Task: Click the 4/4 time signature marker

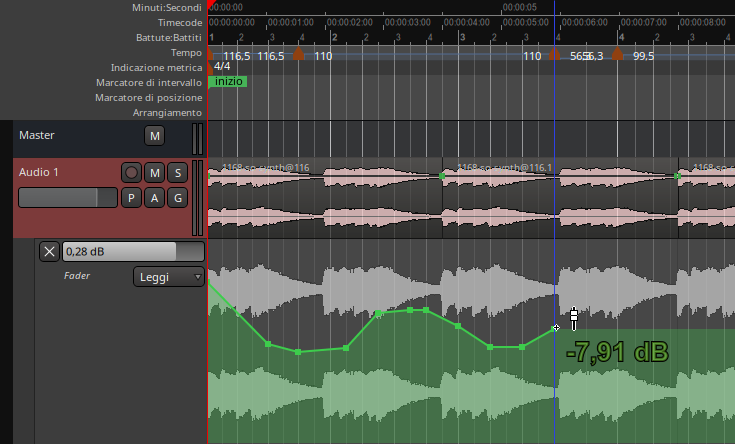Action: click(221, 67)
